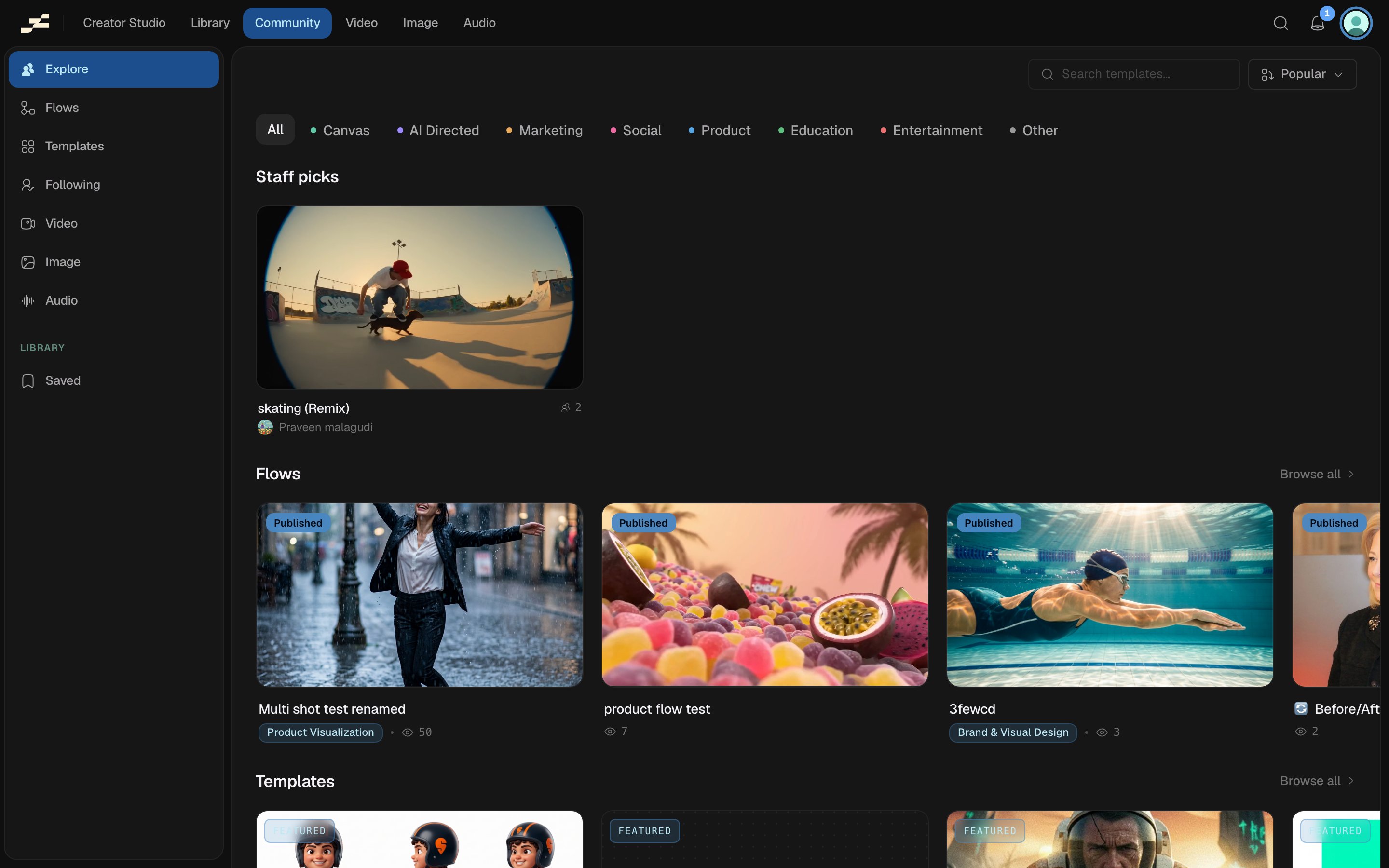1389x868 pixels.
Task: Filter by Product category
Action: click(x=719, y=130)
